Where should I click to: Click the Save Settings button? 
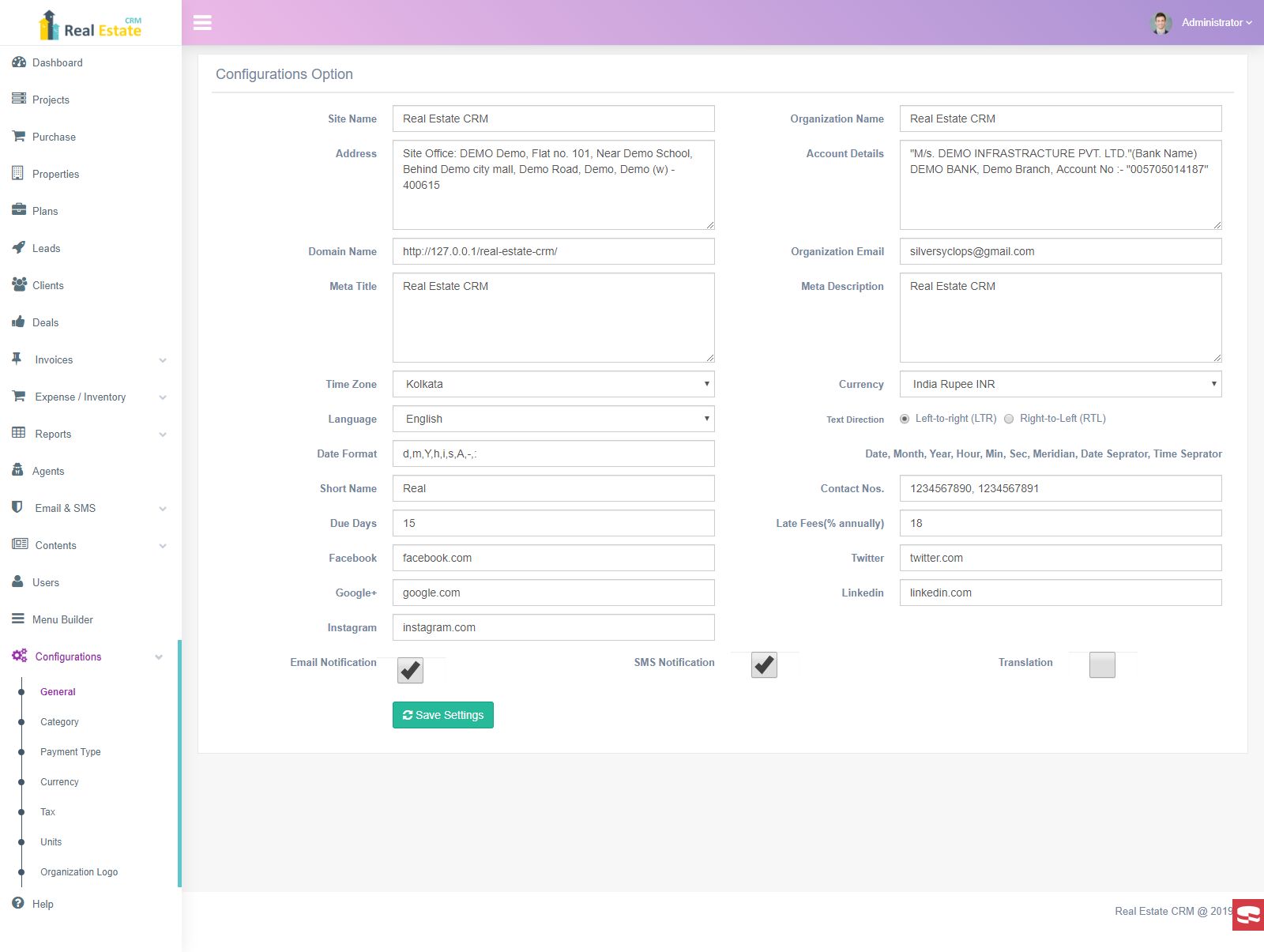[442, 715]
